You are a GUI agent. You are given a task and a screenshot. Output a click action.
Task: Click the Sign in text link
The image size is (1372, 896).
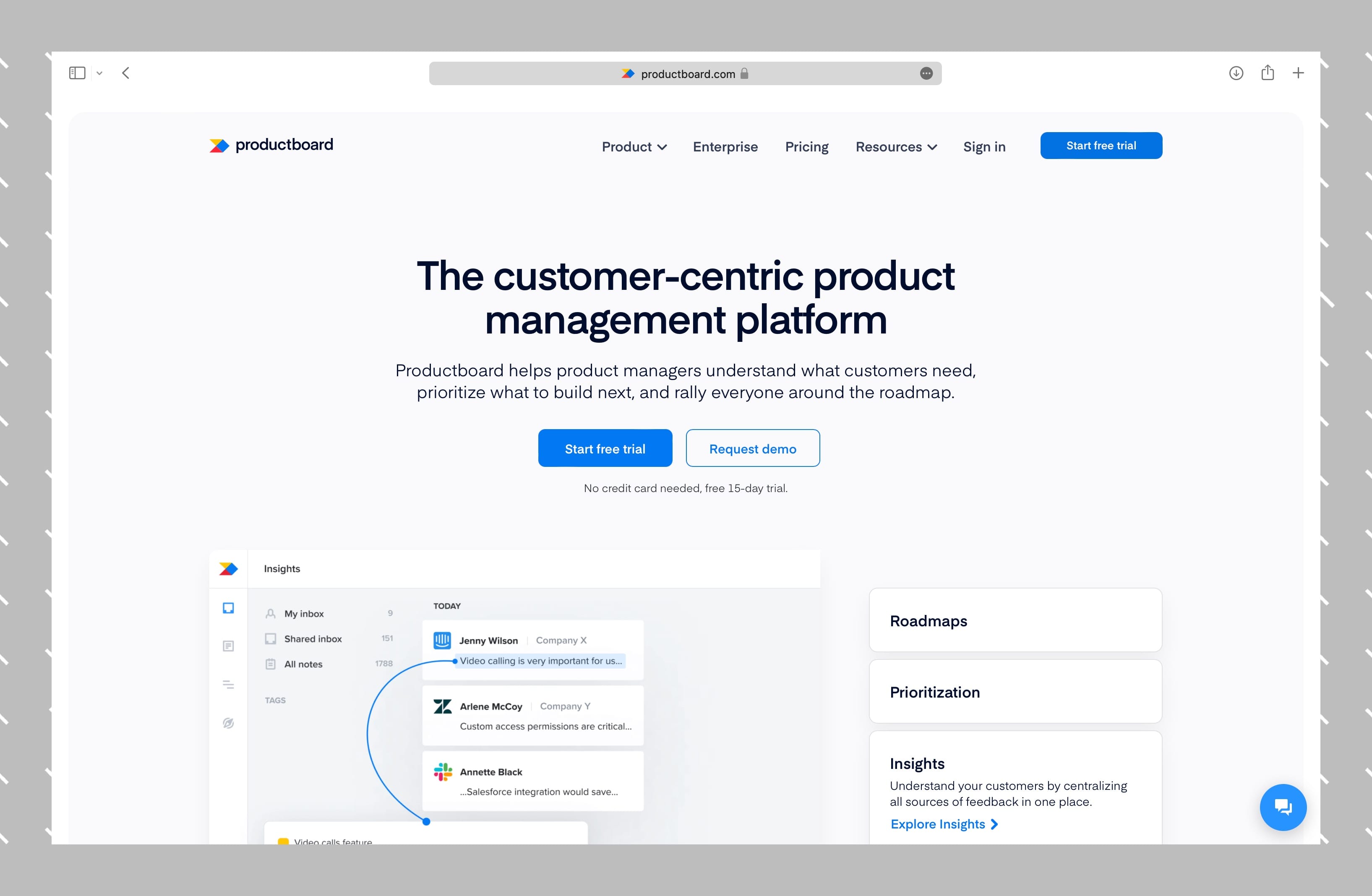[984, 145]
